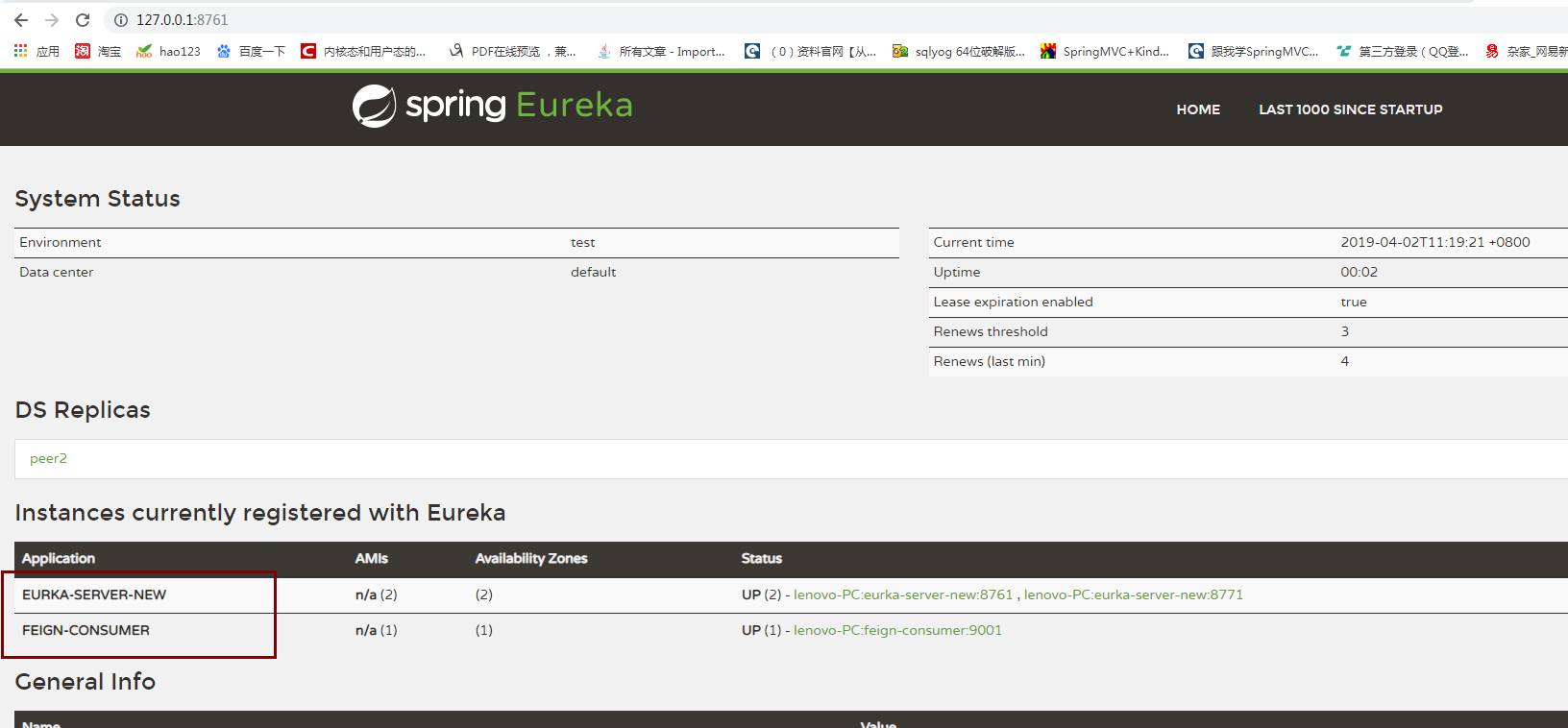The width and height of the screenshot is (1568, 728).
Task: Click the Data center label
Action: (x=57, y=272)
